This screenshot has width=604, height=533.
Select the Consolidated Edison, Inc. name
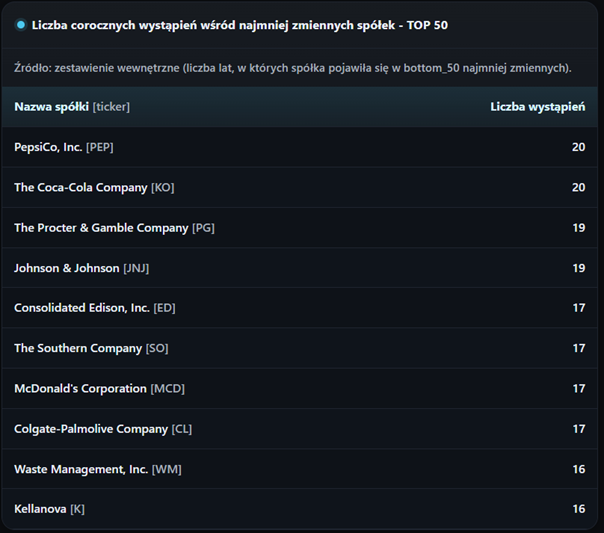pos(82,308)
